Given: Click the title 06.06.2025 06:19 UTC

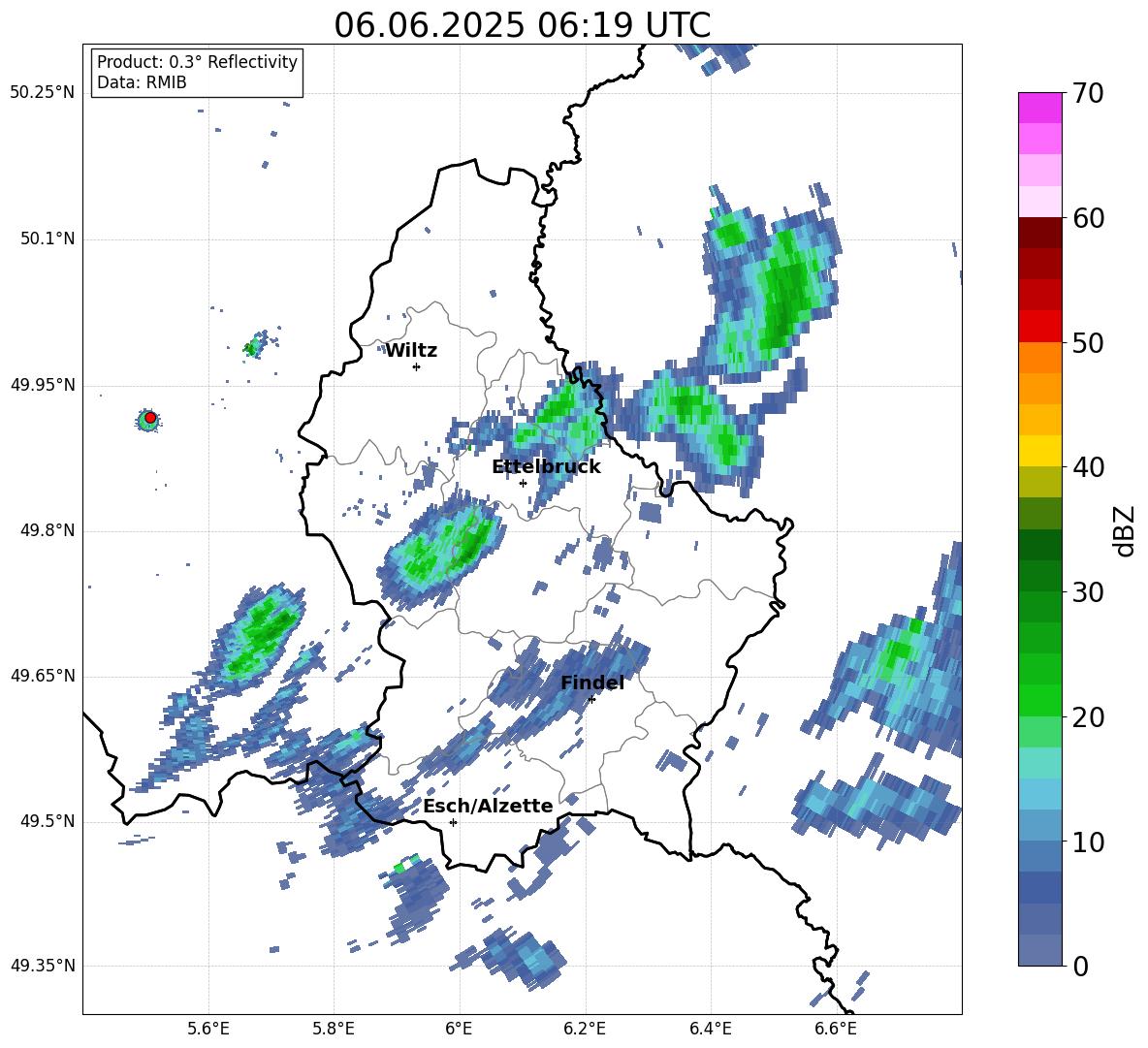Looking at the screenshot, I should 522,25.
